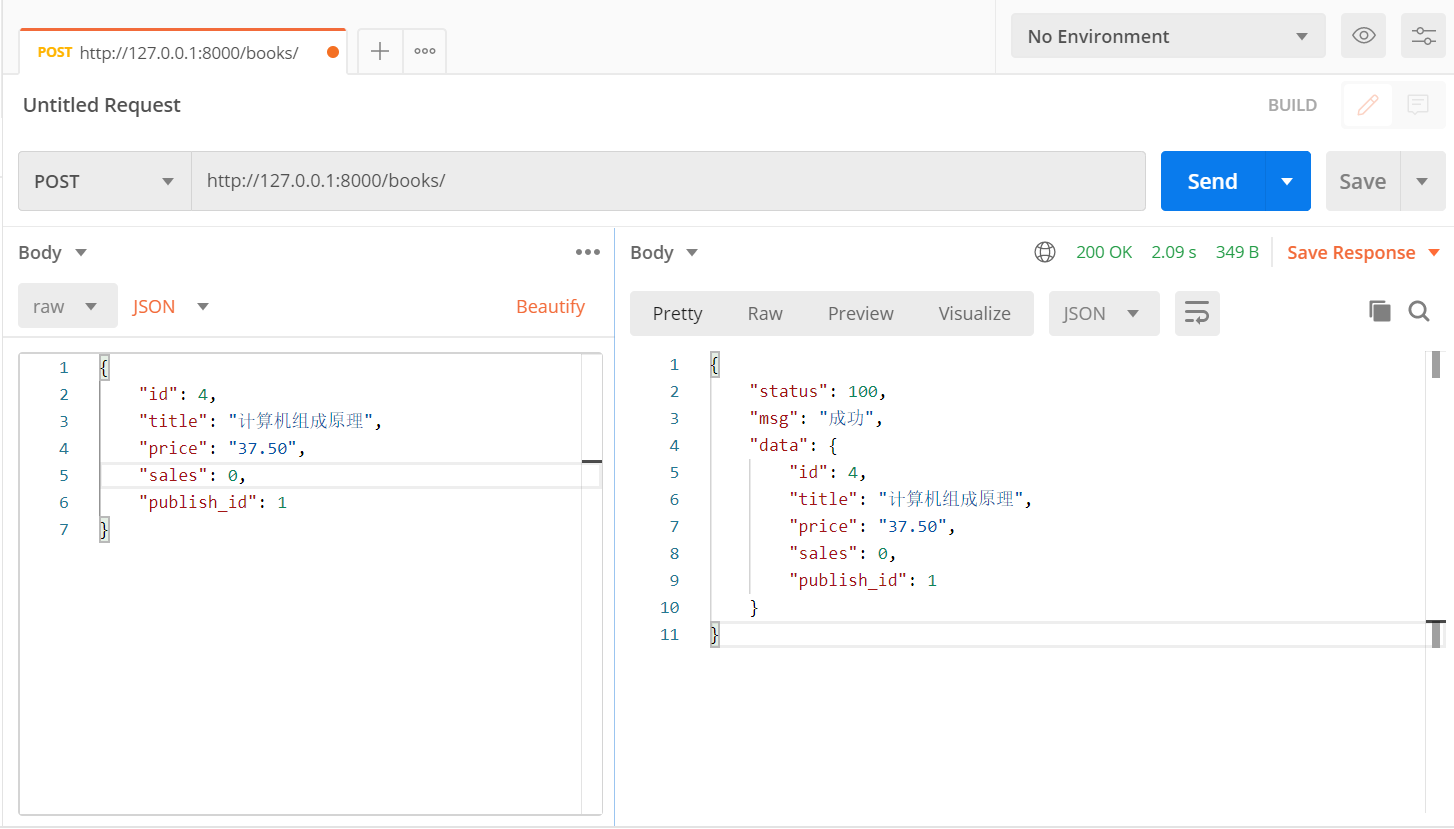
Task: Click the 2.09 s response time
Action: pyautogui.click(x=1173, y=252)
